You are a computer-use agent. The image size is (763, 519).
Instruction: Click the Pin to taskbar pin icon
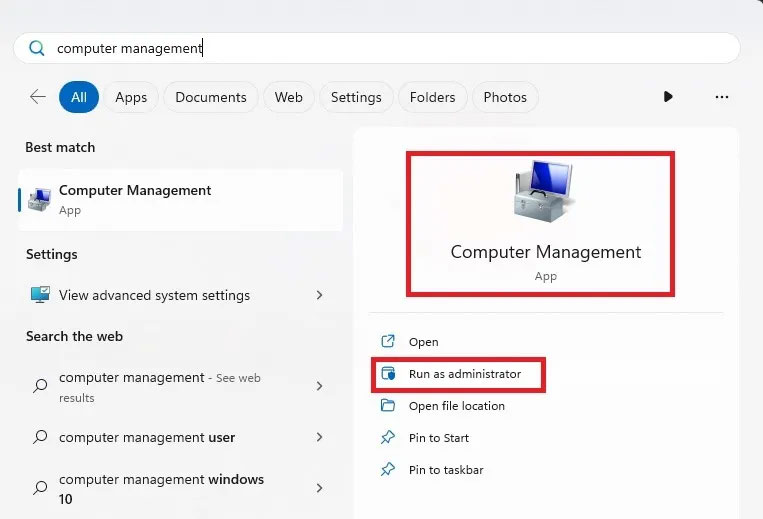(388, 470)
